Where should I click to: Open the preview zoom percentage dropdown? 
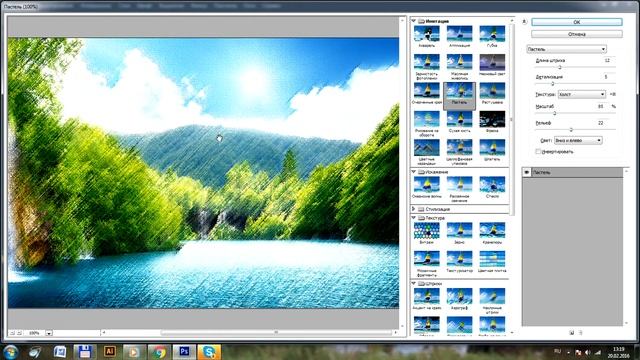(49, 333)
